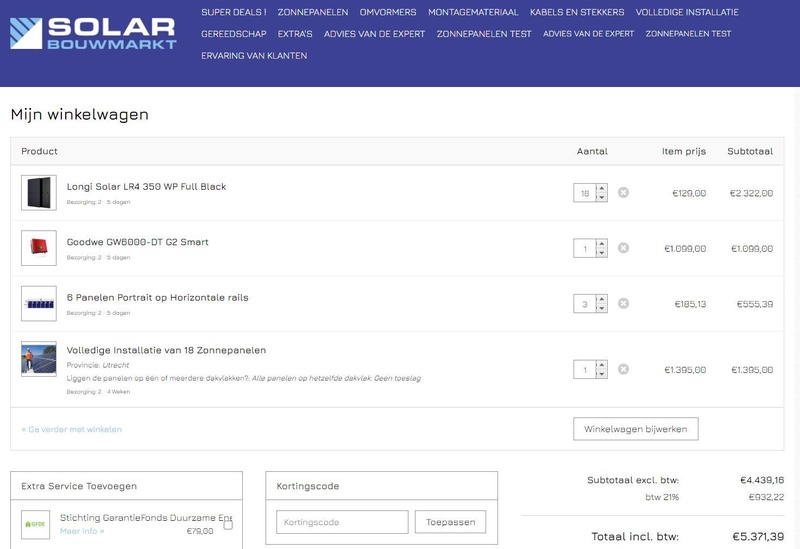Remove 6 Panelen Portrait rails item
This screenshot has width=800, height=549.
[x=623, y=304]
